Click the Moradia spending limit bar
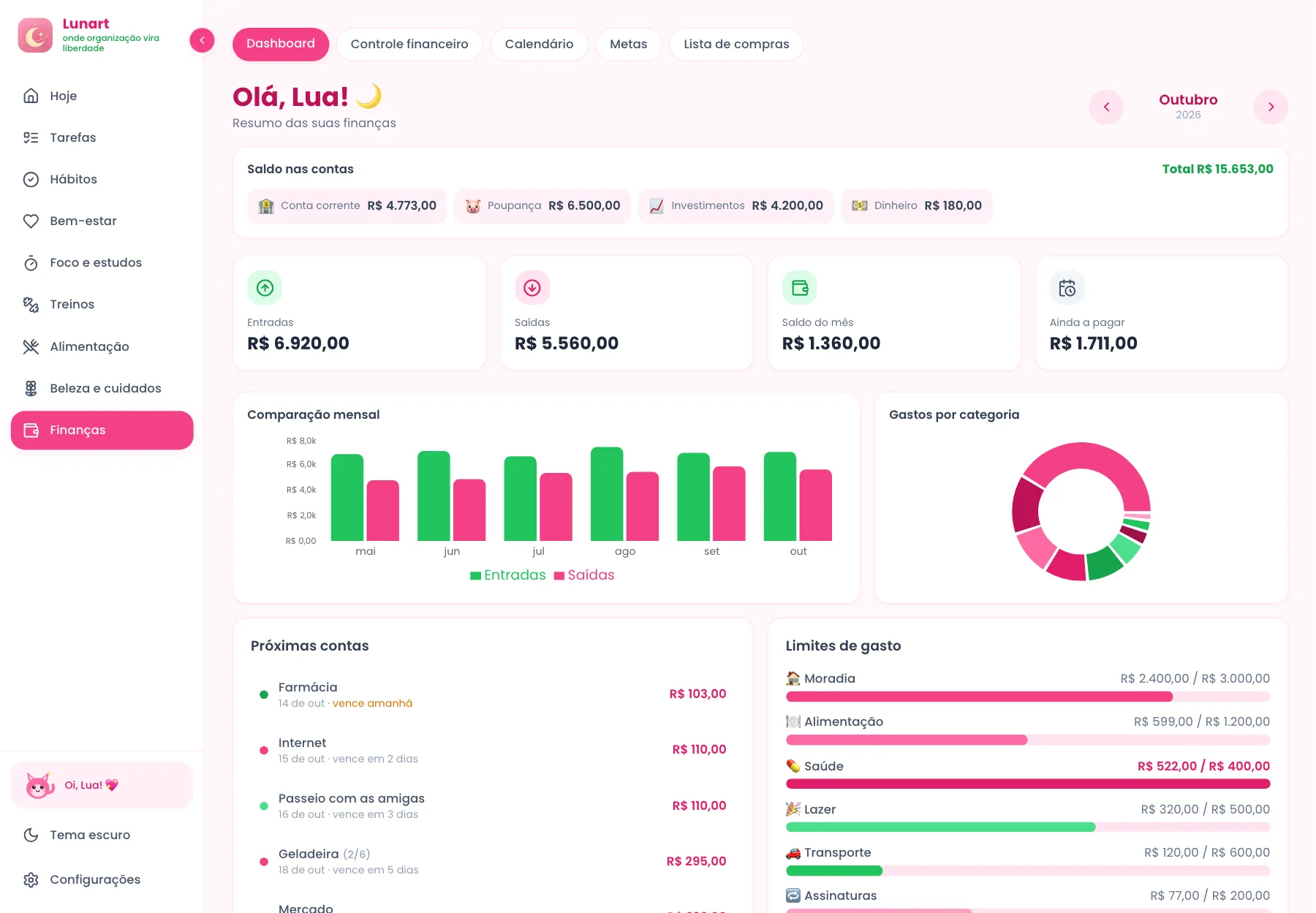The width and height of the screenshot is (1316, 913). [1028, 697]
